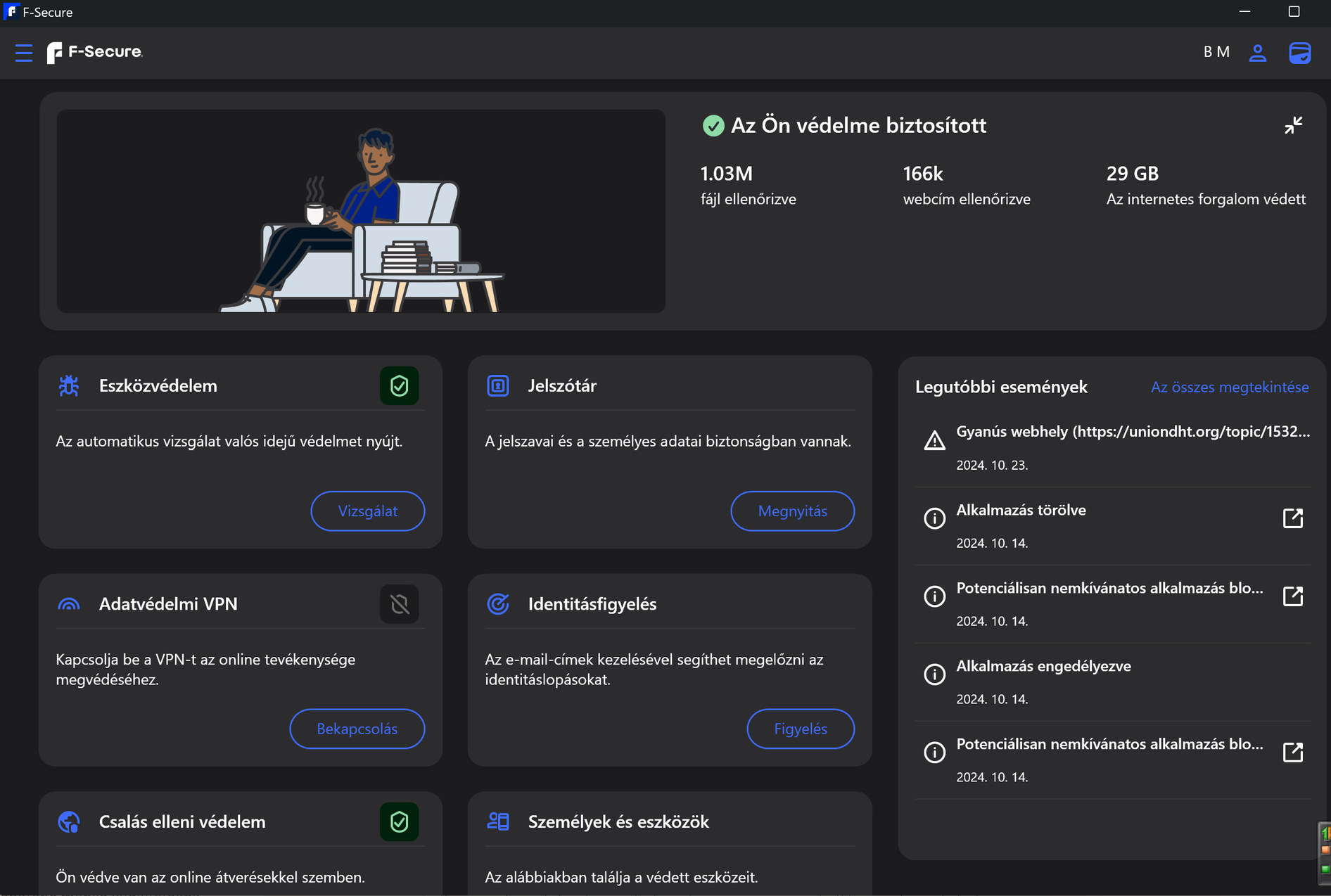Start a scan with Vizsgálat button

tap(367, 511)
